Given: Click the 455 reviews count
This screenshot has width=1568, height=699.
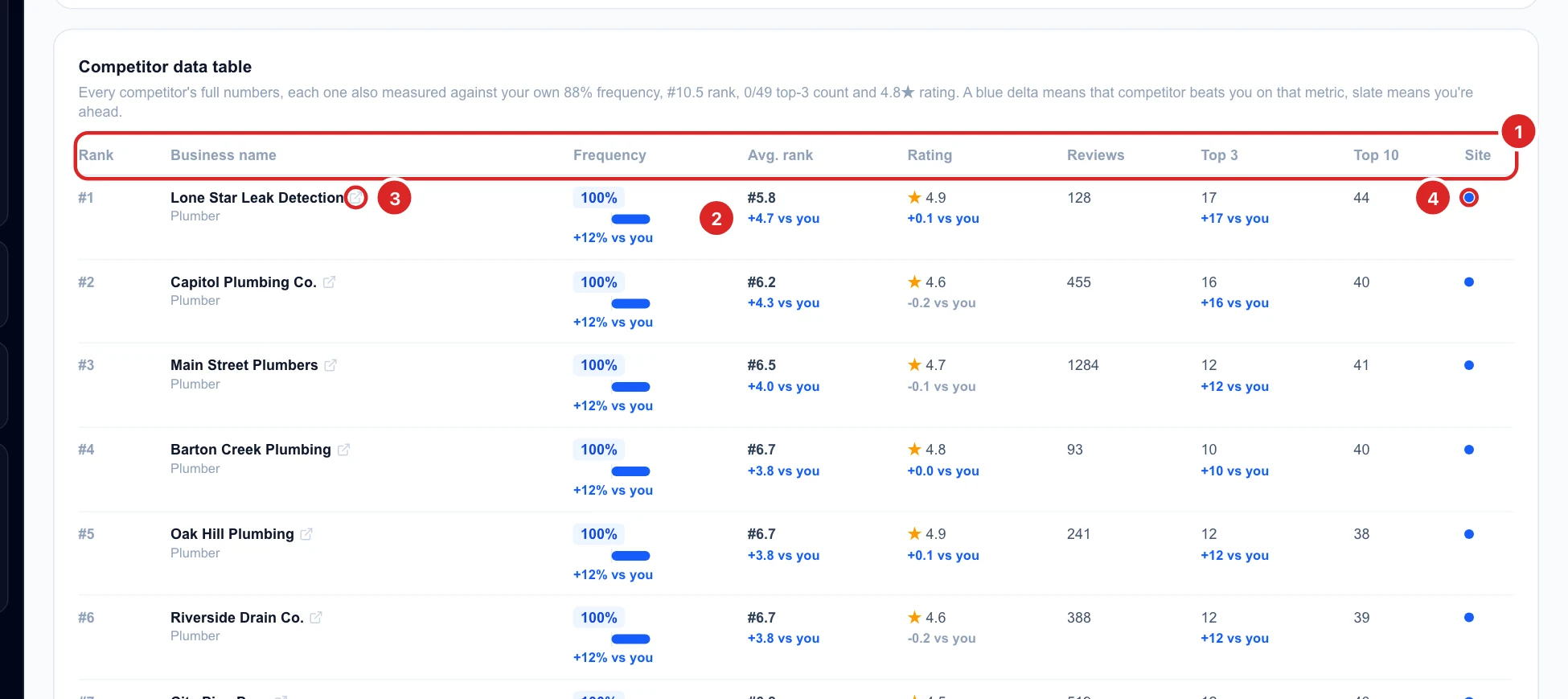Looking at the screenshot, I should pos(1079,282).
